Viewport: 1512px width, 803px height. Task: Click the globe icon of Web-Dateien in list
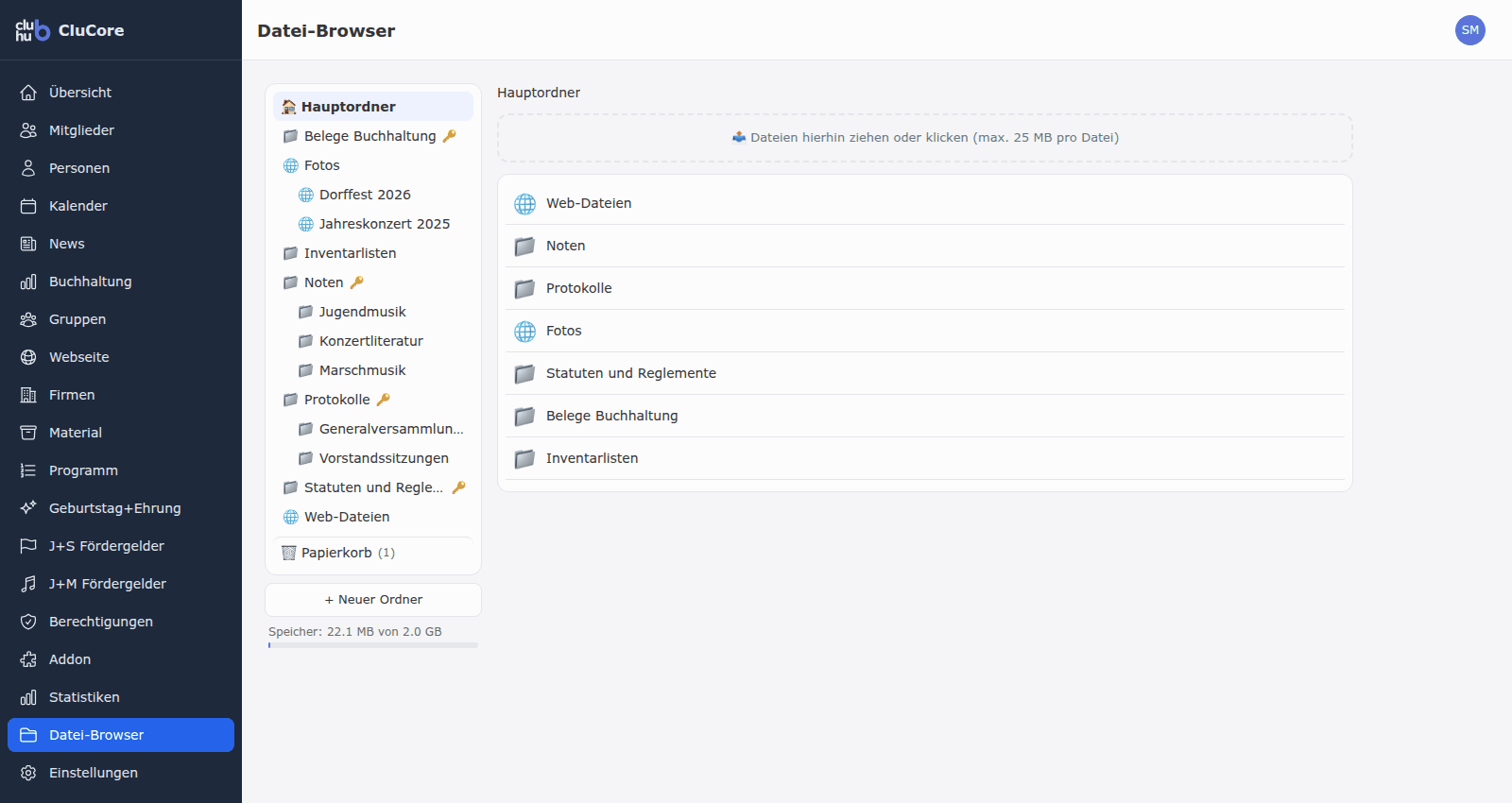click(525, 204)
